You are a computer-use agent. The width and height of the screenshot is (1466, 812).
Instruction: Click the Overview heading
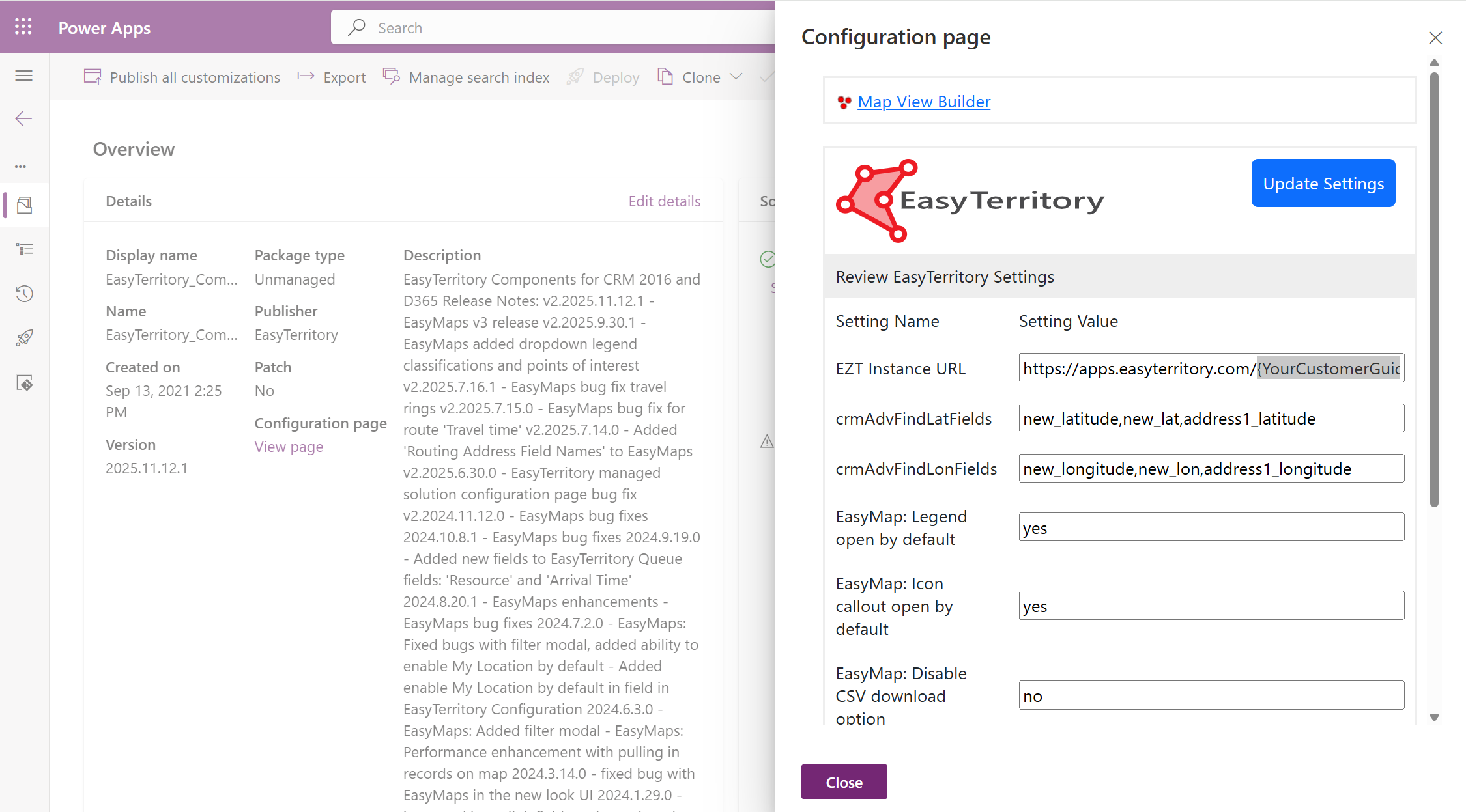pyautogui.click(x=134, y=149)
